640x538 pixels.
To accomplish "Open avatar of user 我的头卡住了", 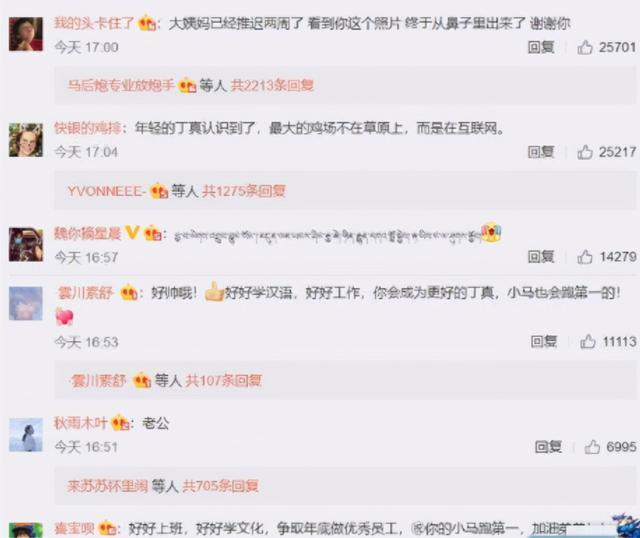I will [x=26, y=34].
